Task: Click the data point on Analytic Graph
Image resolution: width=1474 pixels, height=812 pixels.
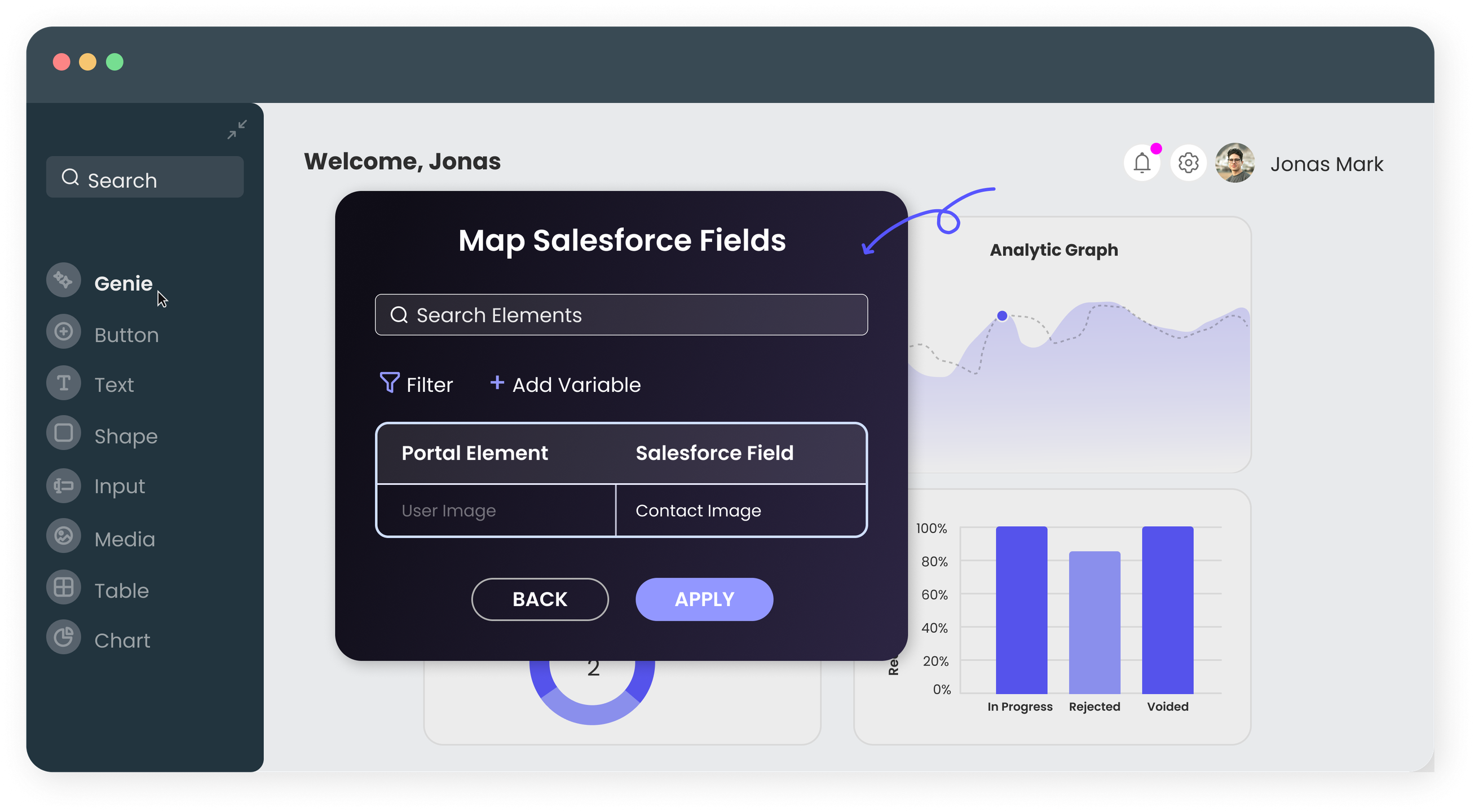Action: 1002,316
